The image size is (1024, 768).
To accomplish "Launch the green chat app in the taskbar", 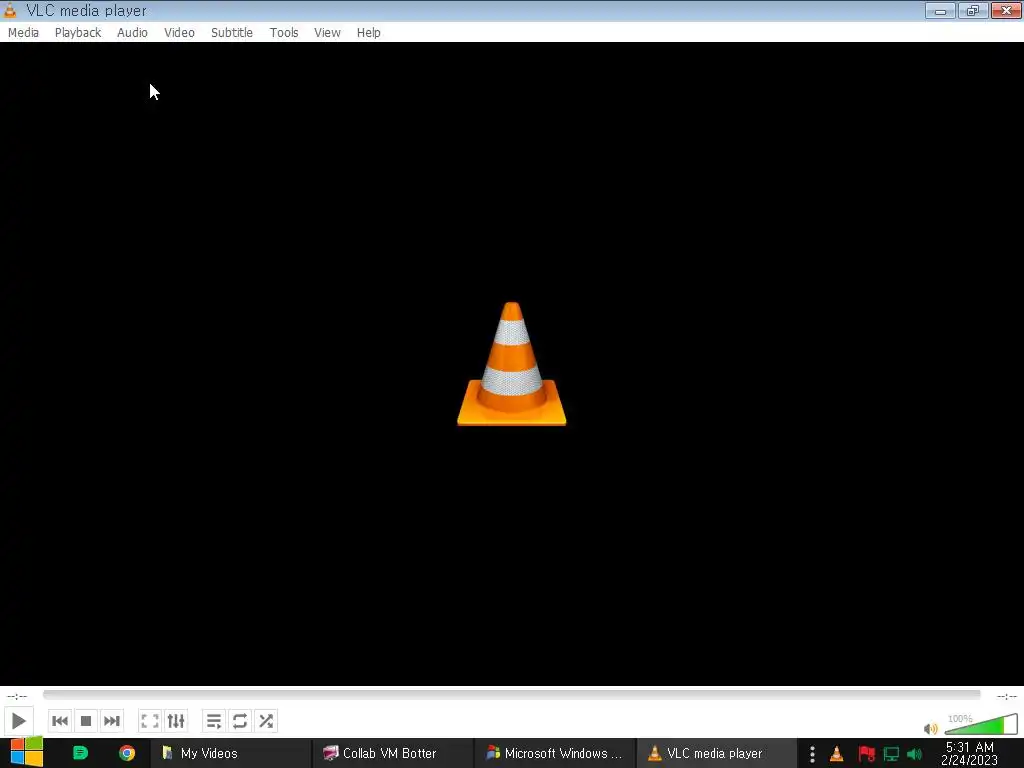I will (80, 753).
